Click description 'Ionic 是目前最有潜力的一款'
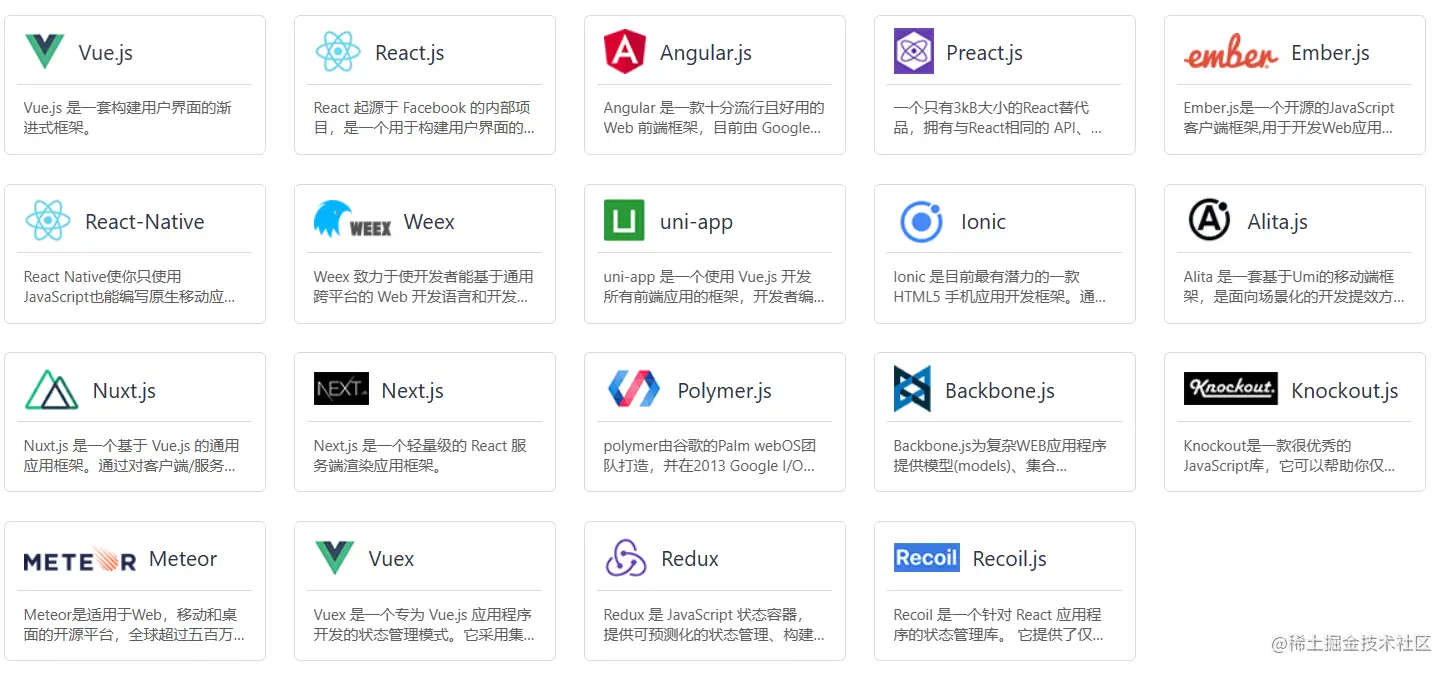This screenshot has height=673, width=1451. coord(1000,287)
